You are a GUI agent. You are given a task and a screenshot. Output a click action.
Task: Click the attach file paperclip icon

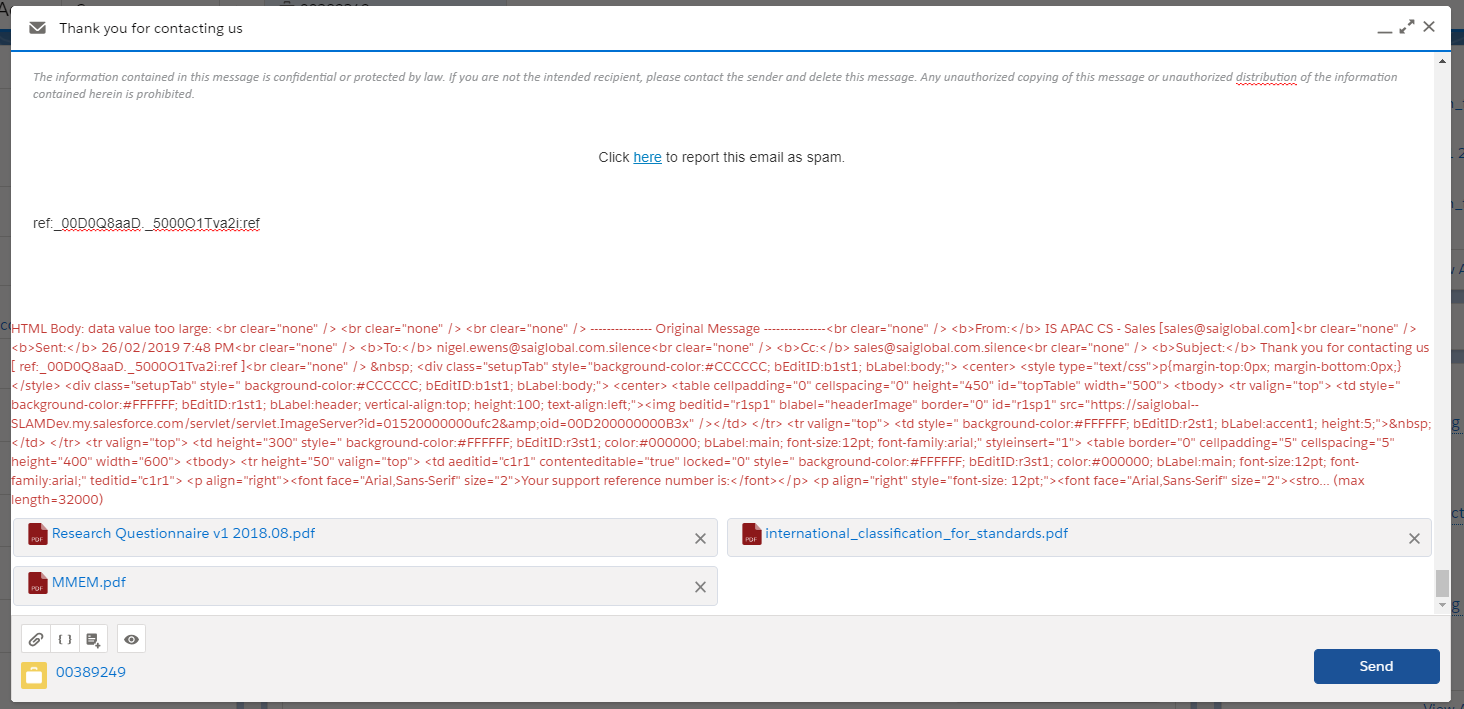coord(36,639)
